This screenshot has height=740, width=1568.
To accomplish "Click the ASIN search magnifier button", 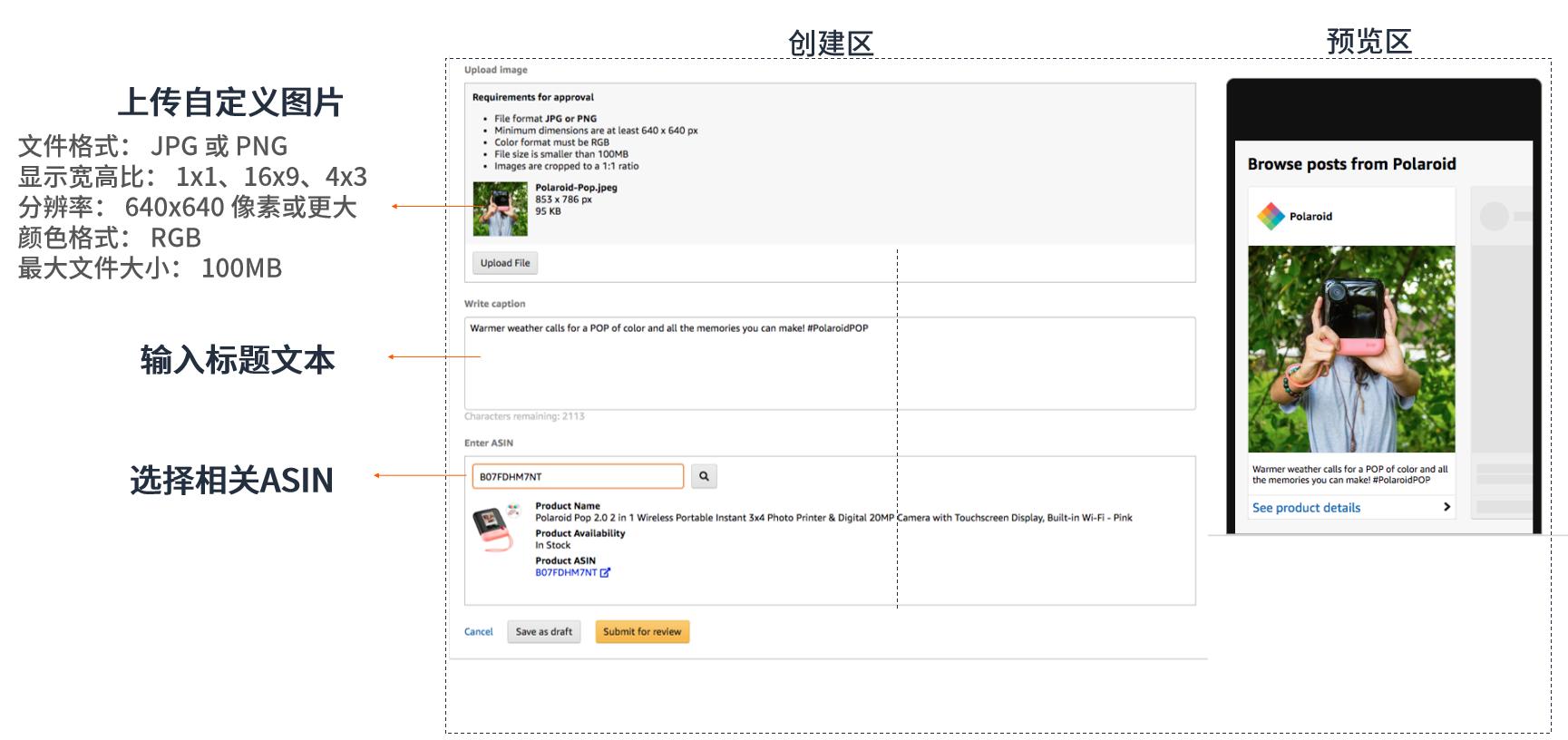I will [704, 476].
